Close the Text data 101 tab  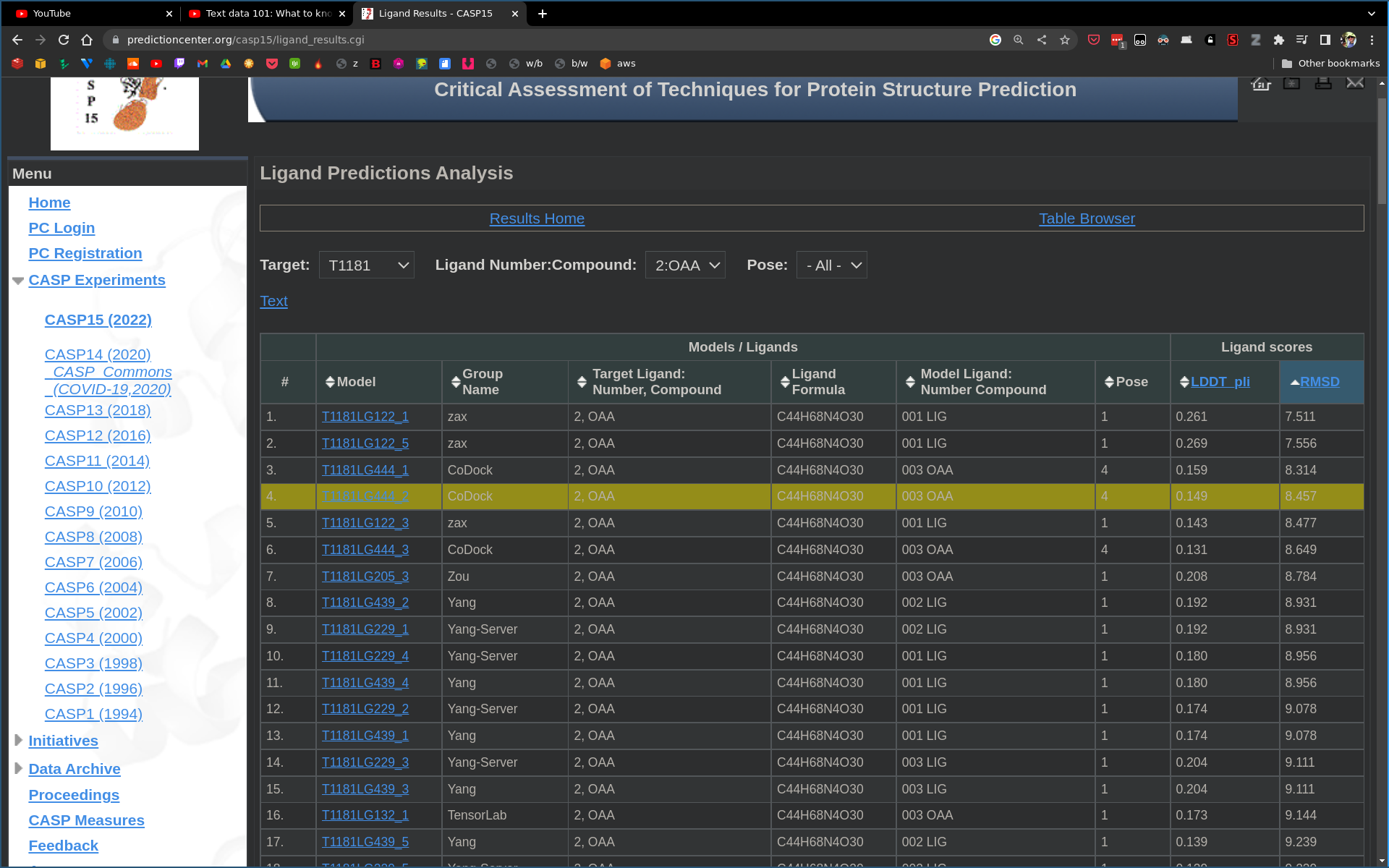(342, 14)
